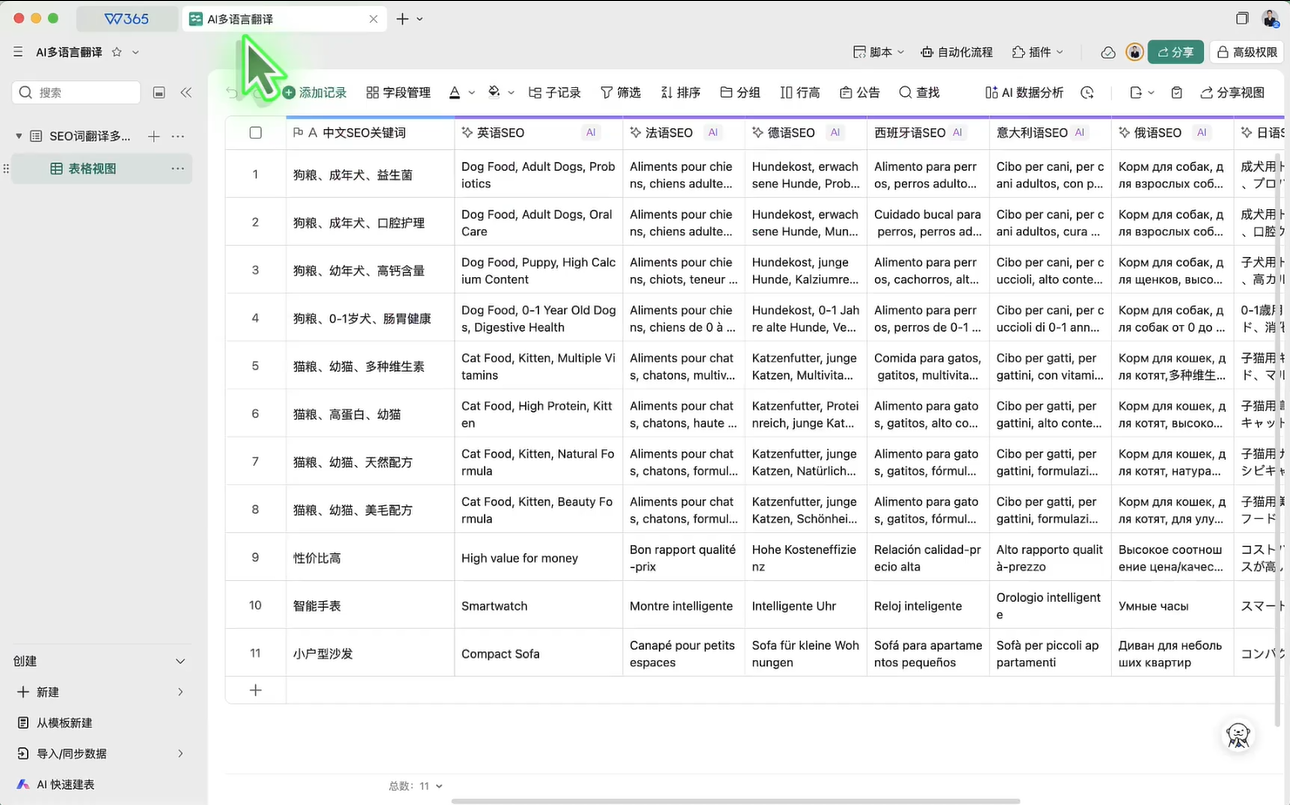Click the green 分享 button

(x=1175, y=52)
